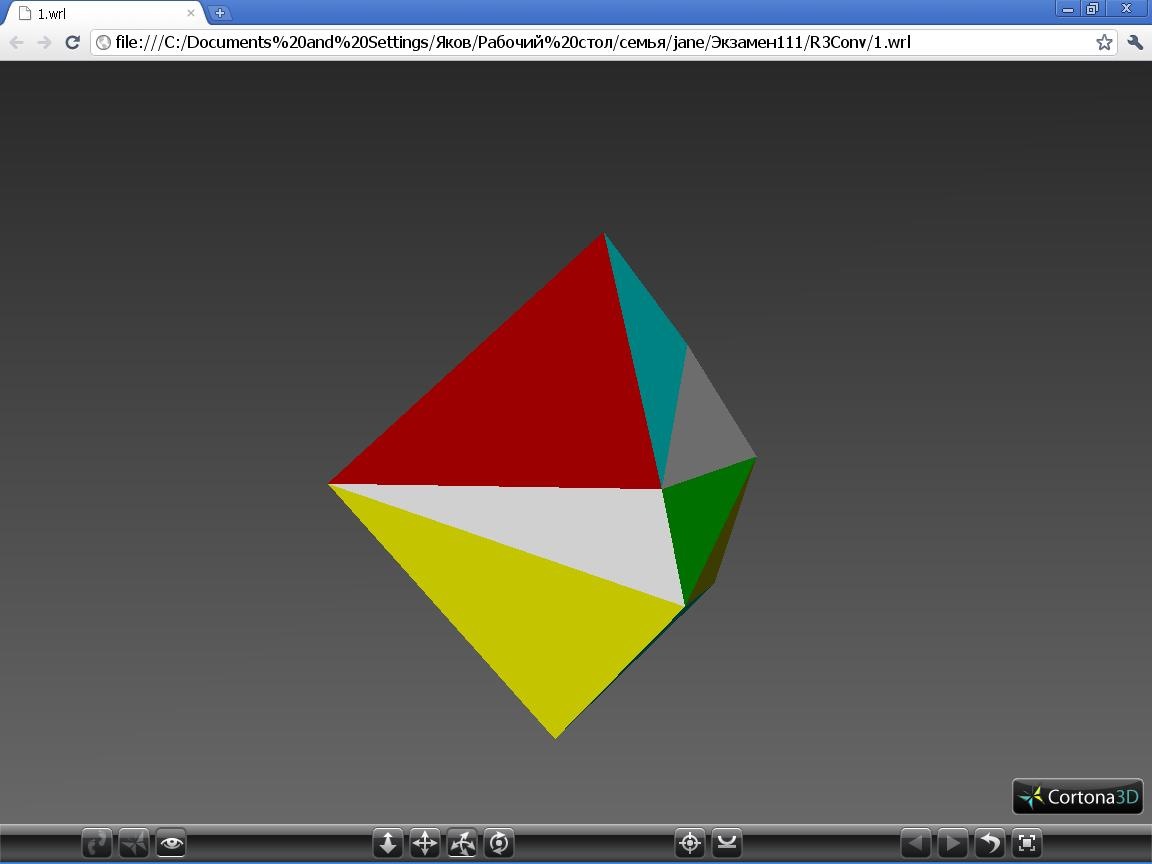This screenshot has height=864, width=1152.
Task: Go to previous viewpoint arrow
Action: (x=915, y=843)
